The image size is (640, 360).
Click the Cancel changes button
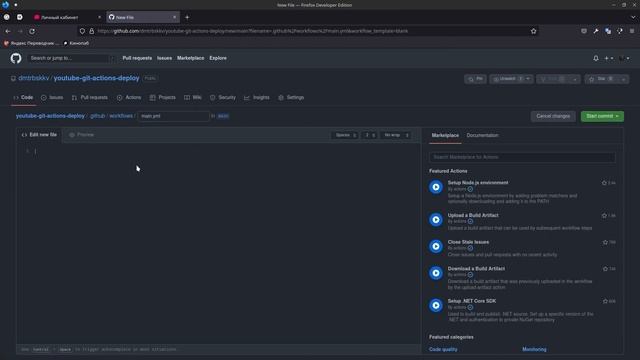tap(553, 116)
